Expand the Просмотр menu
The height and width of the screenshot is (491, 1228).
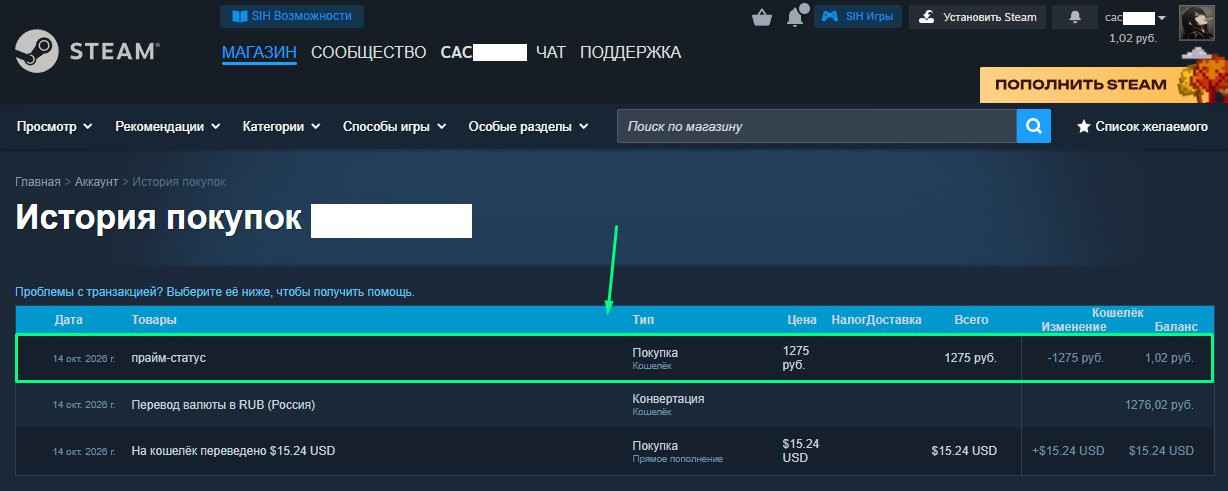(55, 127)
